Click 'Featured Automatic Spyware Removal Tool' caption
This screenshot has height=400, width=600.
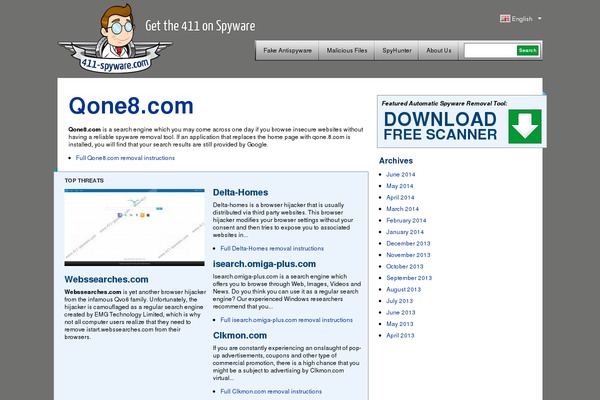click(444, 103)
